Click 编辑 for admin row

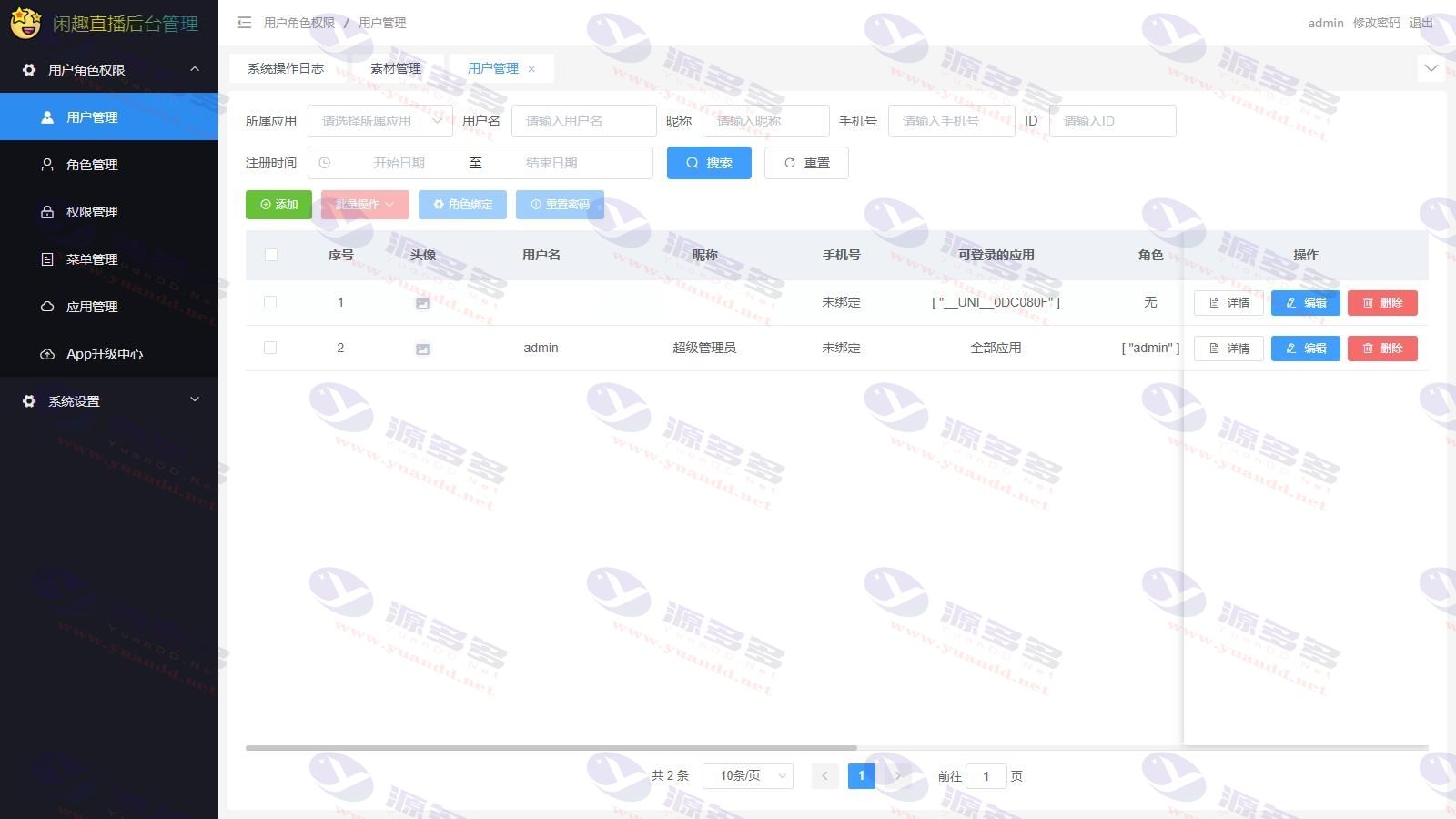[x=1305, y=349]
